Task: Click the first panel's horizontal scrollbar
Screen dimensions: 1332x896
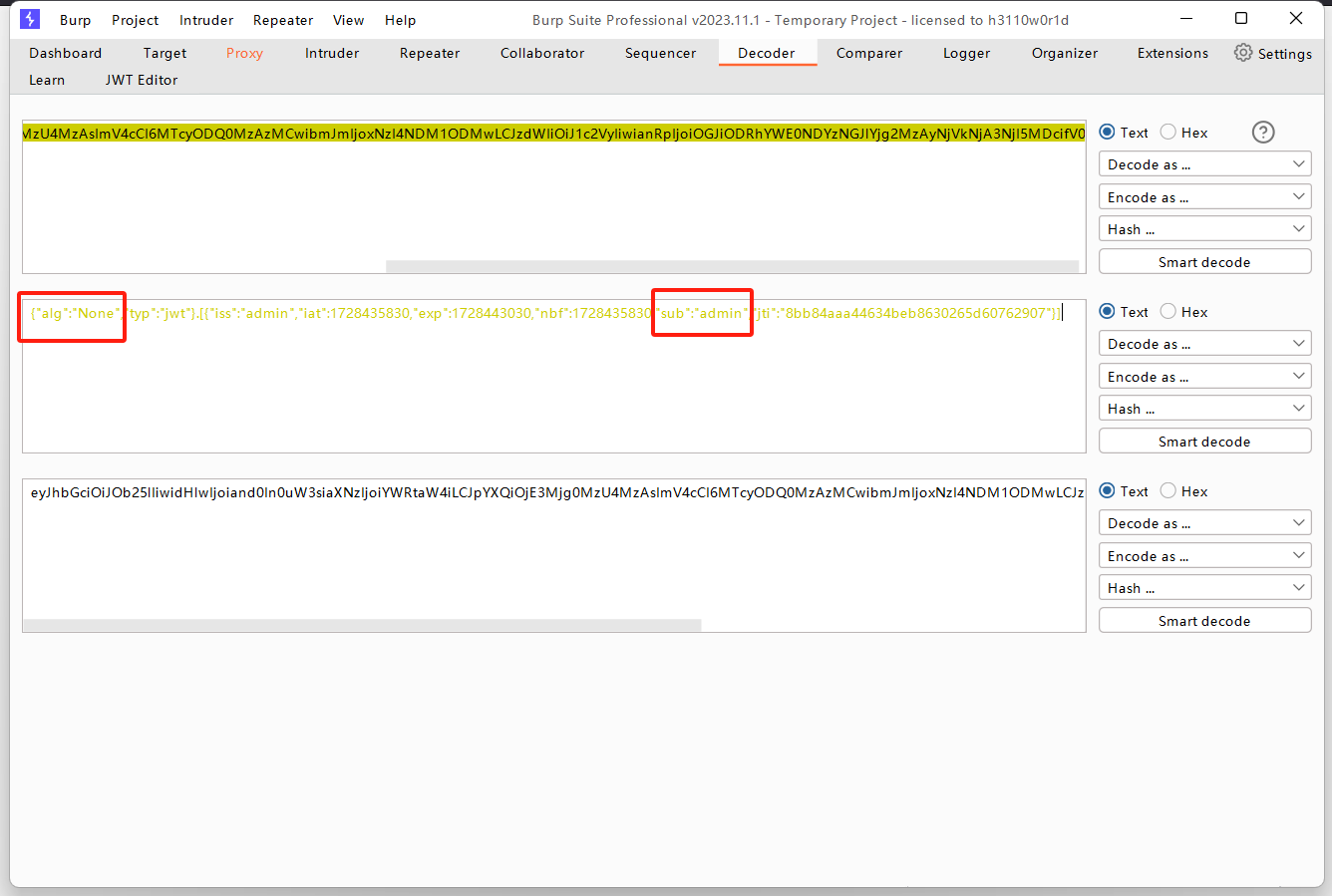Action: pyautogui.click(x=732, y=267)
